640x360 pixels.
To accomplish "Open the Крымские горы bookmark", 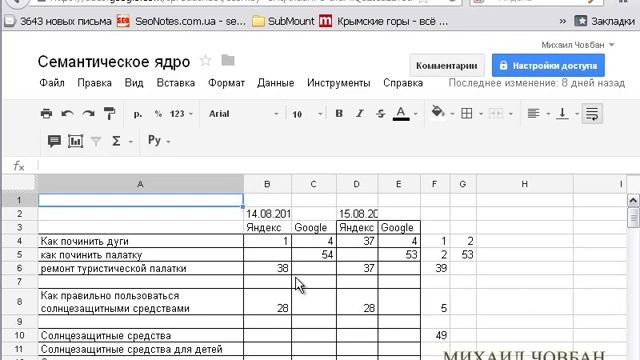I will pos(384,21).
